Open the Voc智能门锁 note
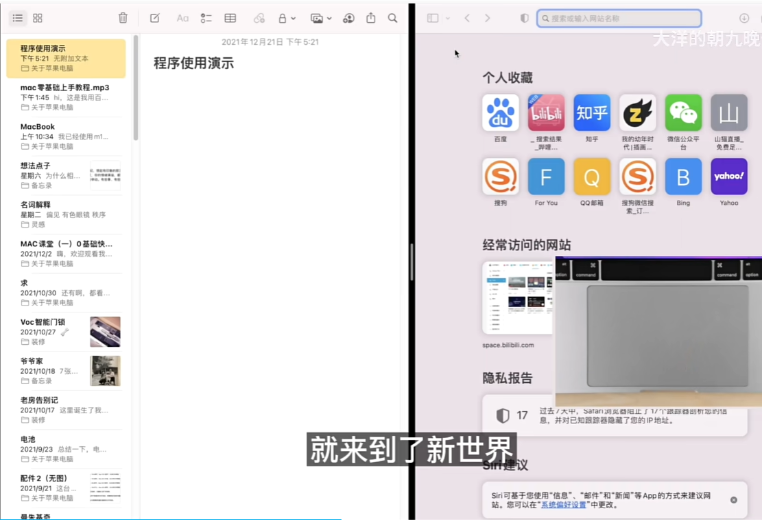The height and width of the screenshot is (520, 762). point(66,331)
